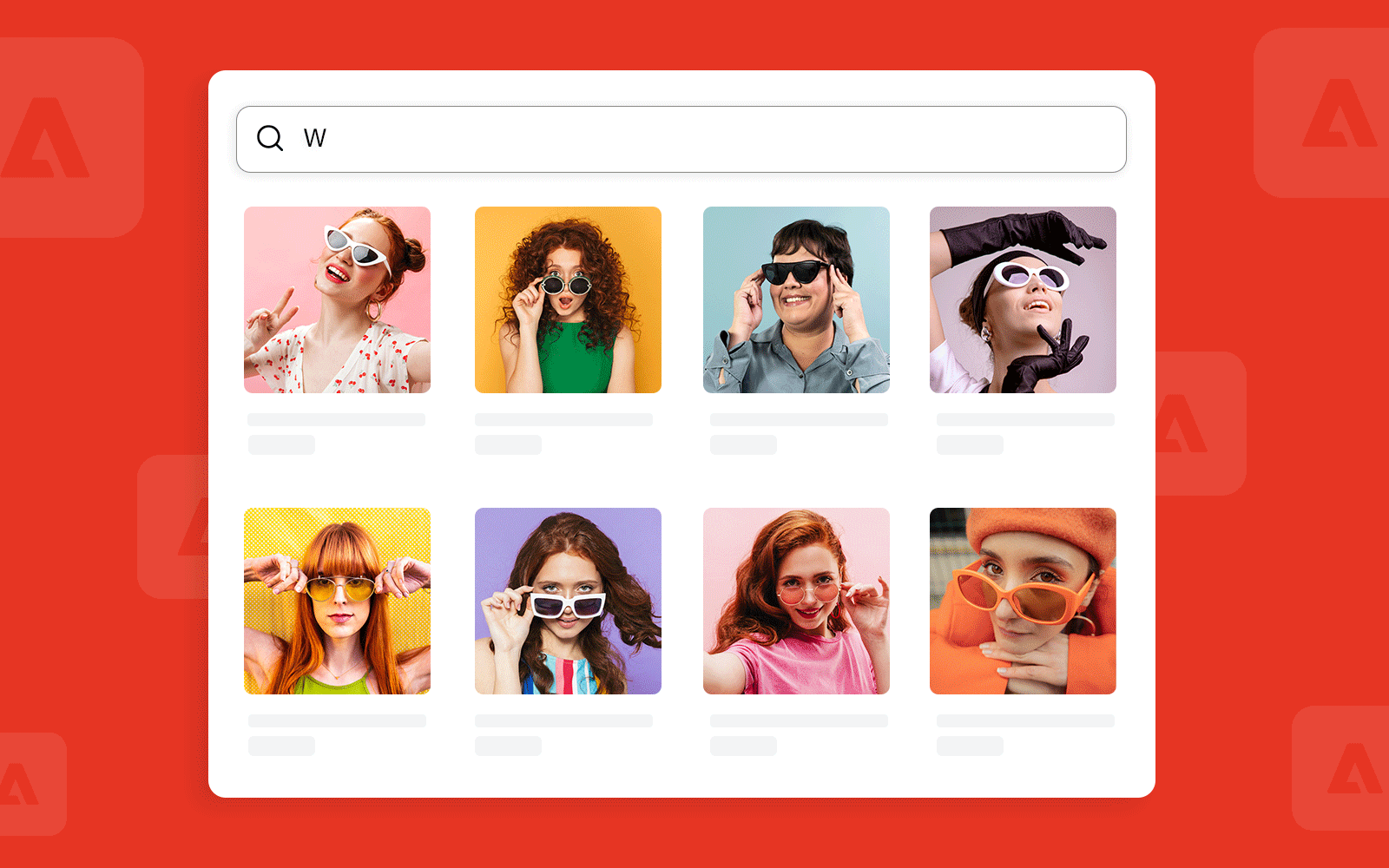Choose image of woman wearing black gloves

pyautogui.click(x=1023, y=299)
